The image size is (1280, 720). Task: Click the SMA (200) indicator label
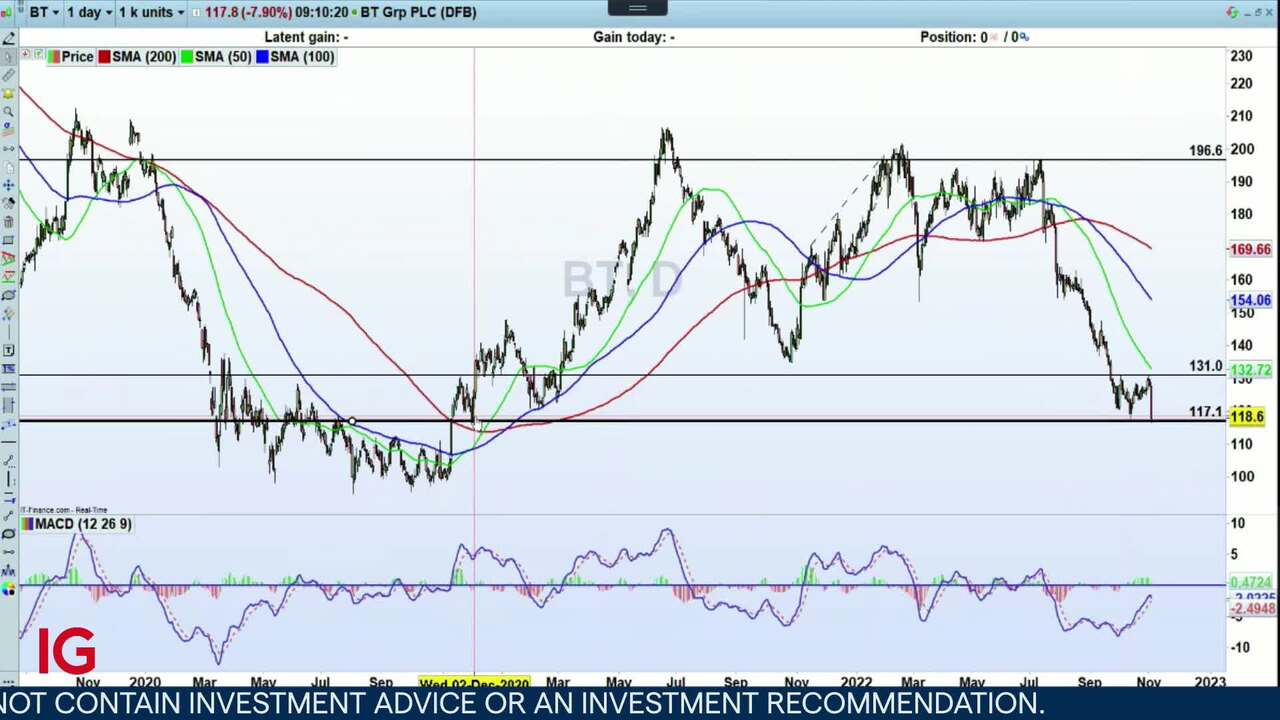(144, 57)
